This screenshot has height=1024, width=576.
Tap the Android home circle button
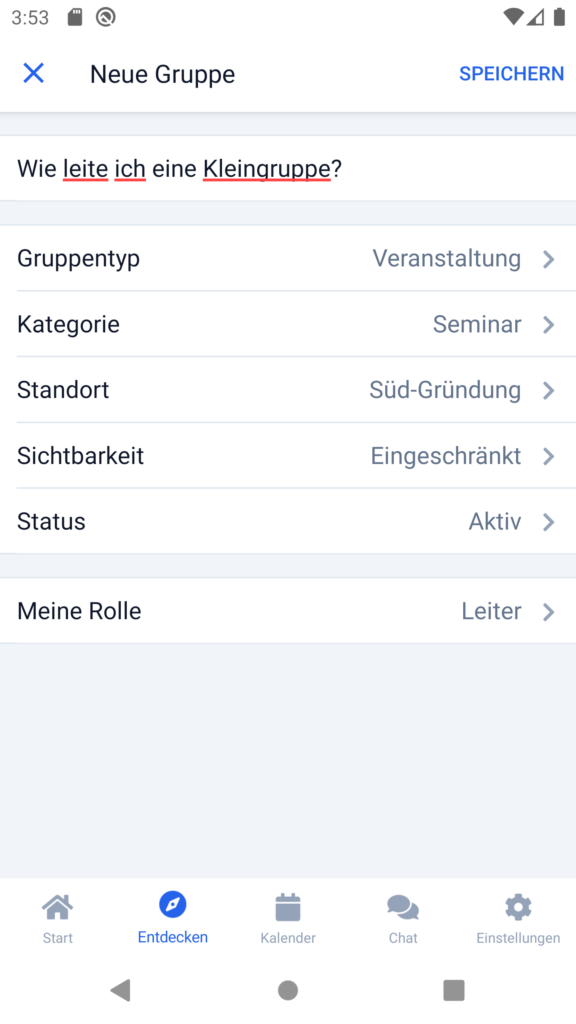coord(288,990)
